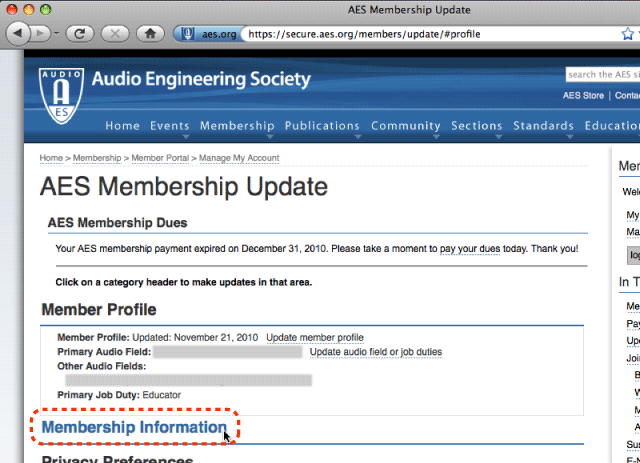Image resolution: width=640 pixels, height=463 pixels.
Task: Click the URL address field
Action: coord(429,34)
